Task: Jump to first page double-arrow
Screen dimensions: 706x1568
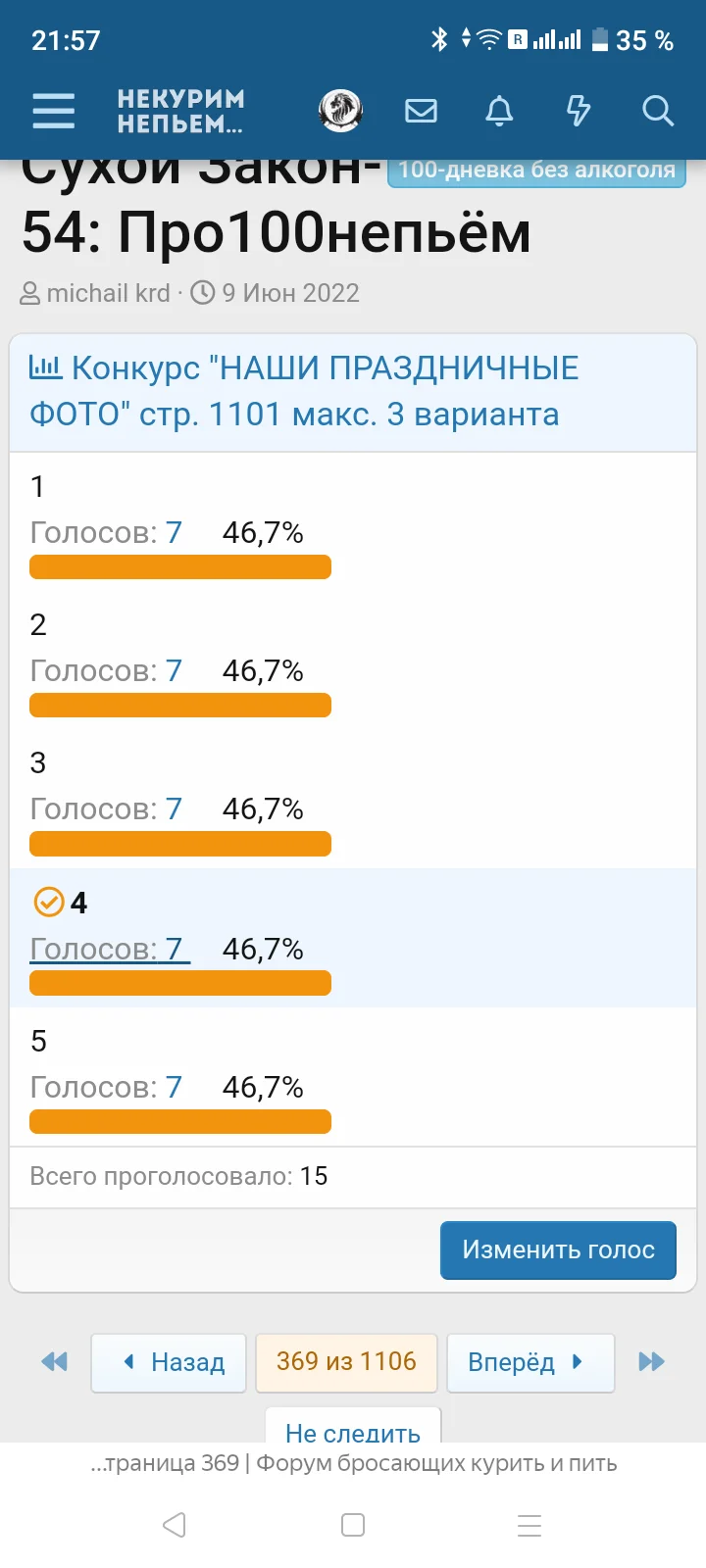Action: [x=55, y=1361]
